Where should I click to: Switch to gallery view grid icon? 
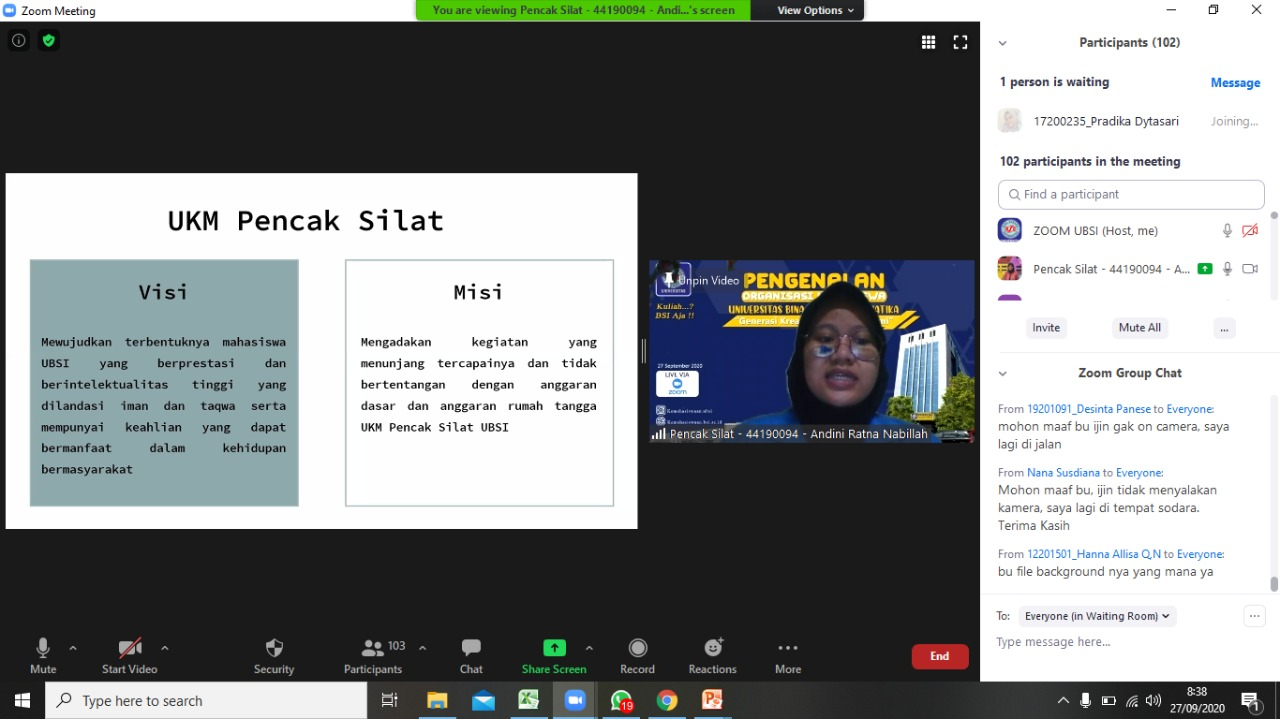tap(928, 42)
